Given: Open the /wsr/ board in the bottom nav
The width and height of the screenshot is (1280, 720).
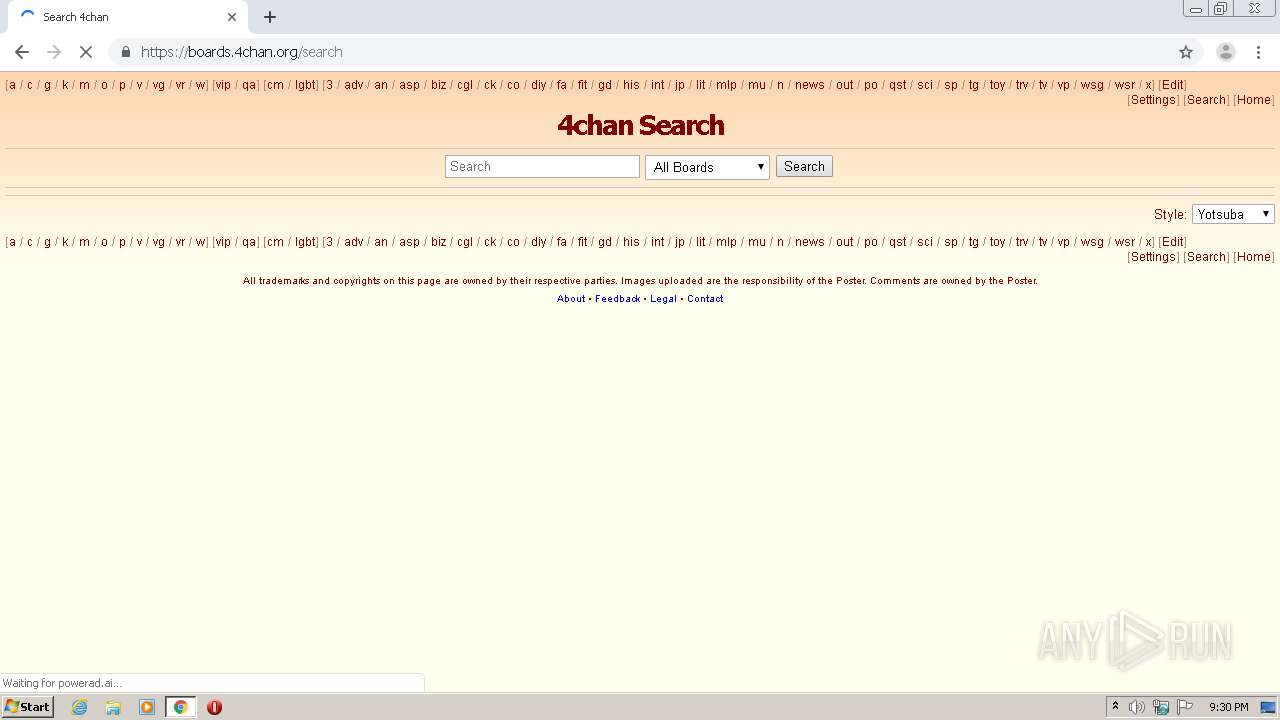Looking at the screenshot, I should 1125,242.
